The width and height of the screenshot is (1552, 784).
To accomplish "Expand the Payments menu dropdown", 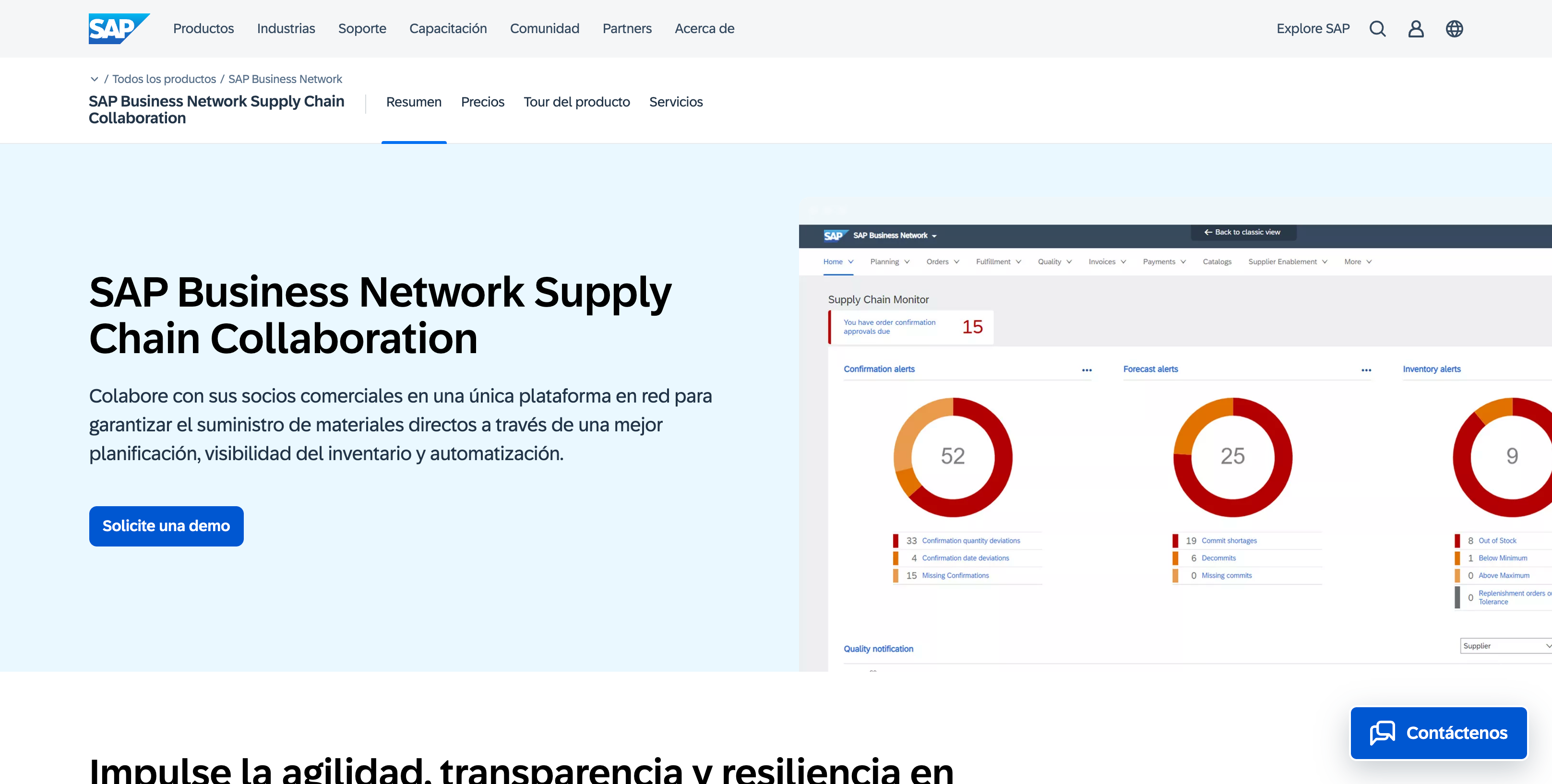I will click(x=1182, y=261).
